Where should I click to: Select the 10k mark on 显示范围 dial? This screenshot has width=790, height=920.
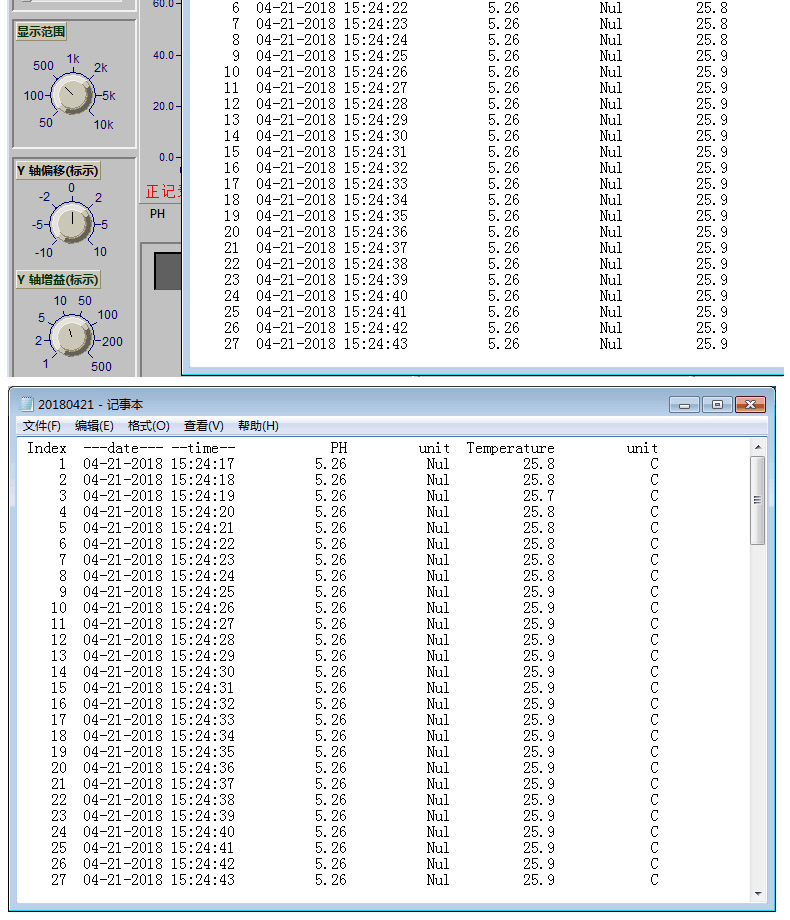coord(103,124)
